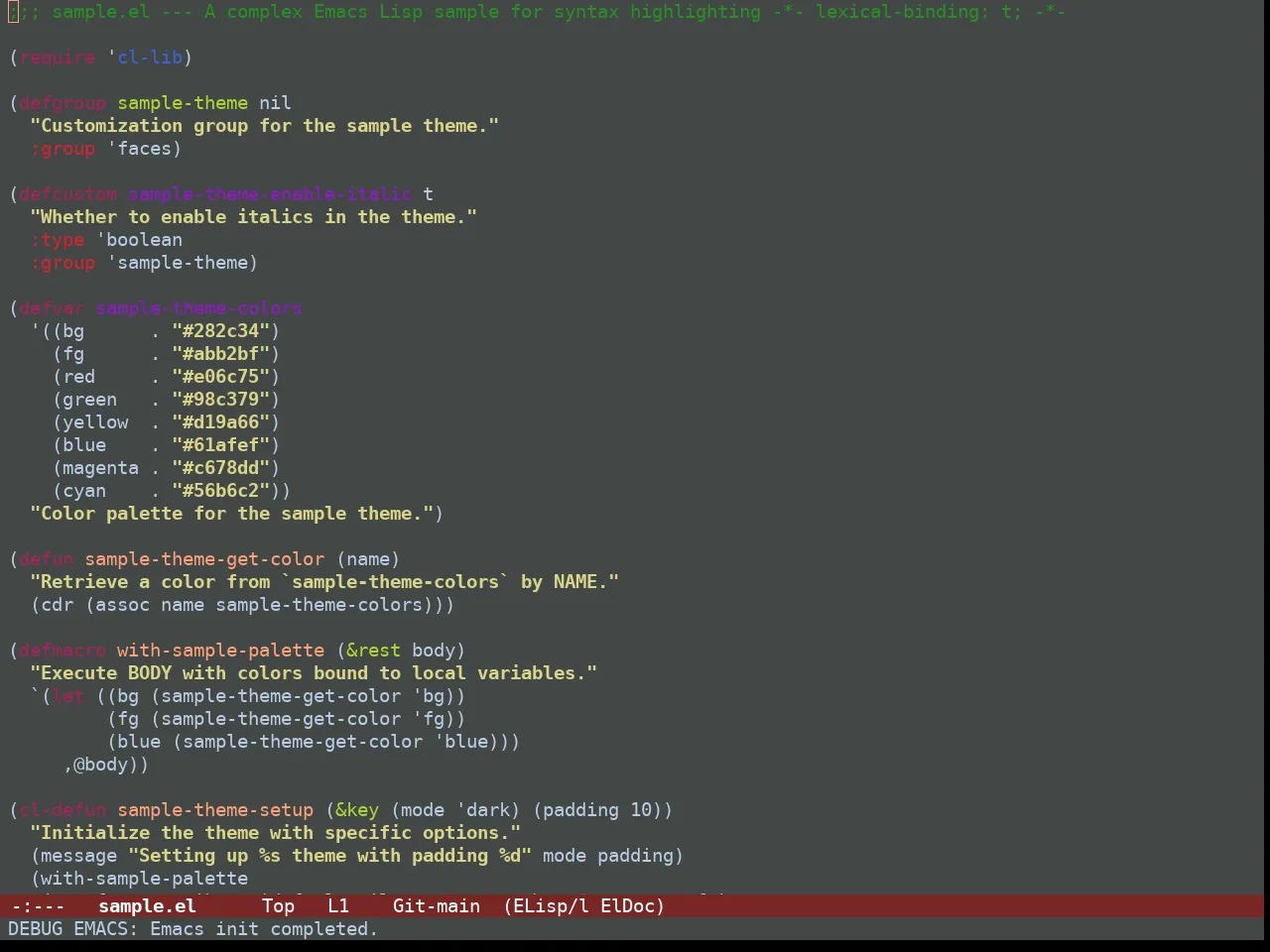Click the require keyword

click(x=58, y=58)
